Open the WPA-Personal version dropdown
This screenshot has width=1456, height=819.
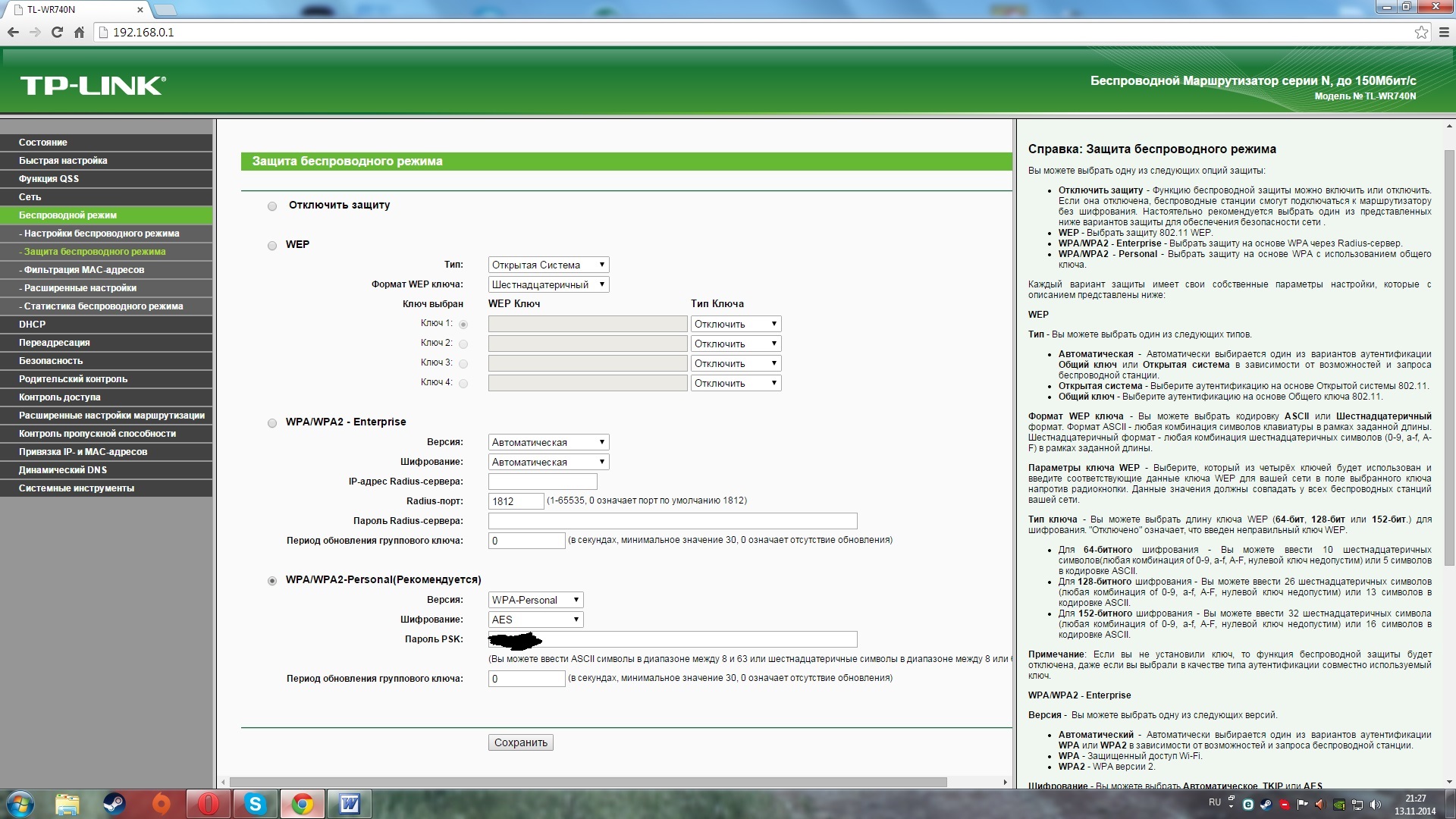(x=535, y=600)
